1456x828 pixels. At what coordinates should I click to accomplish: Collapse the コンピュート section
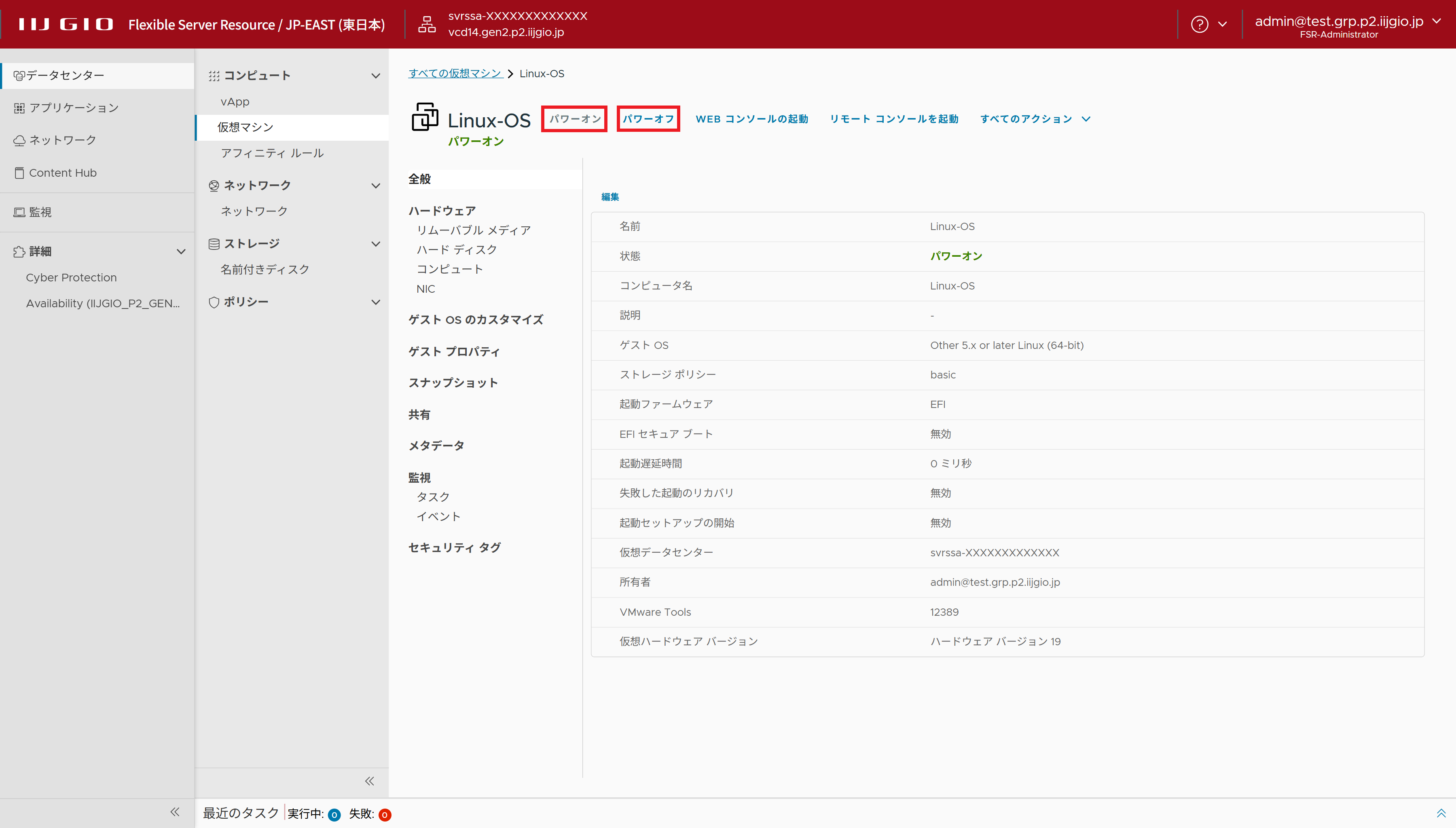(375, 76)
